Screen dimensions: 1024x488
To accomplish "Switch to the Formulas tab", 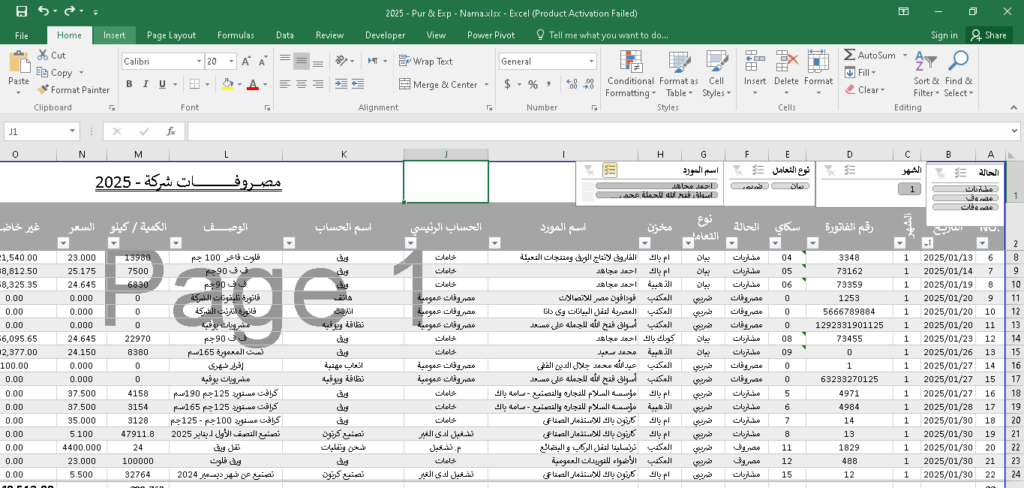I will click(236, 35).
